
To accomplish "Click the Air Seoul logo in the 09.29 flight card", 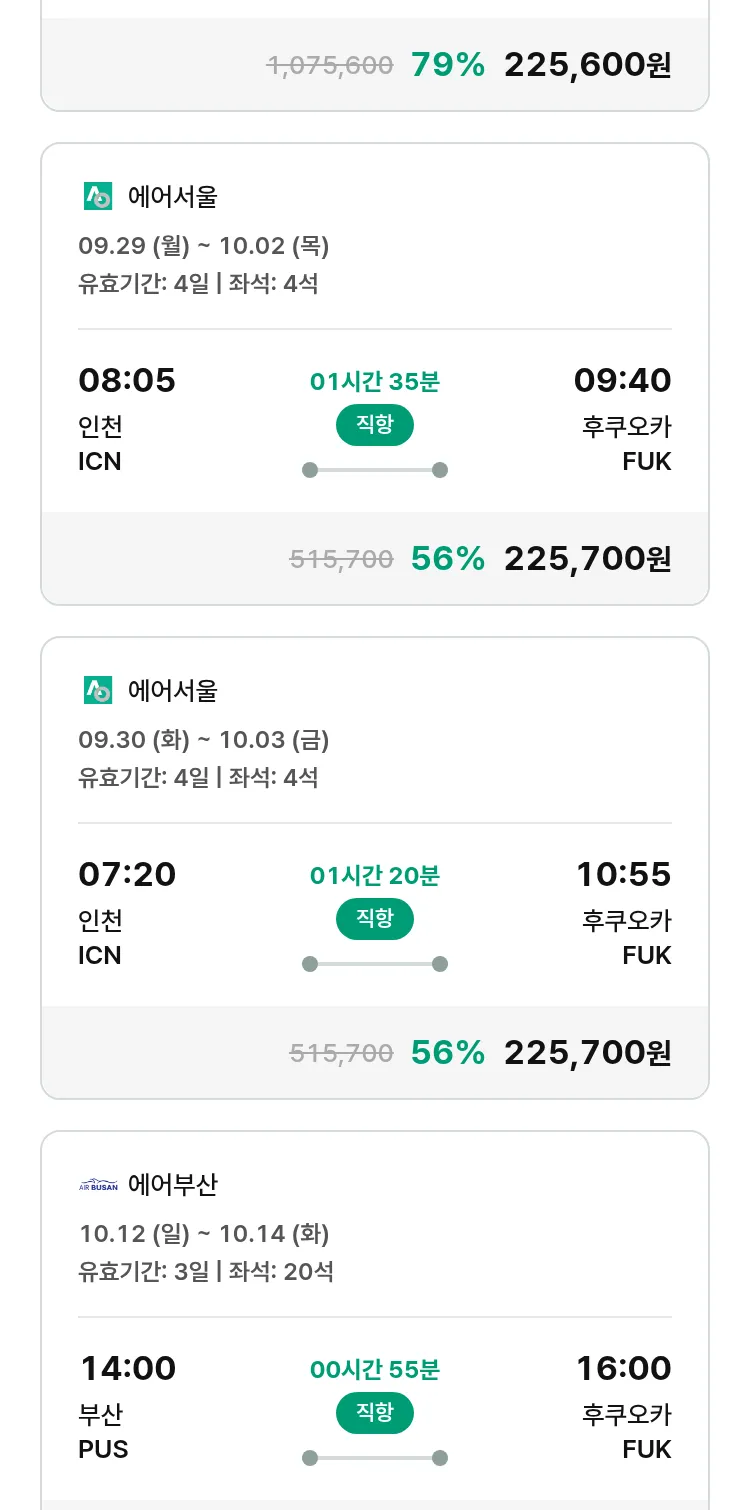I will pos(98,197).
